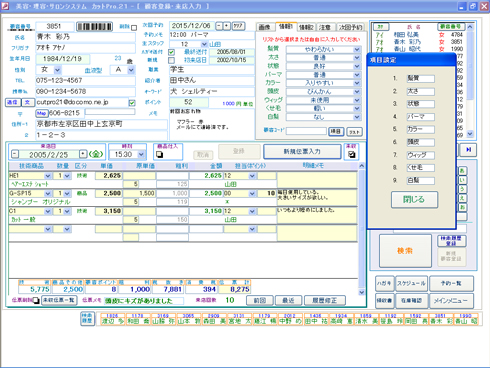This screenshot has width=490, height=368.
Task: Click the Map button beside postal code
Action: (x=41, y=113)
